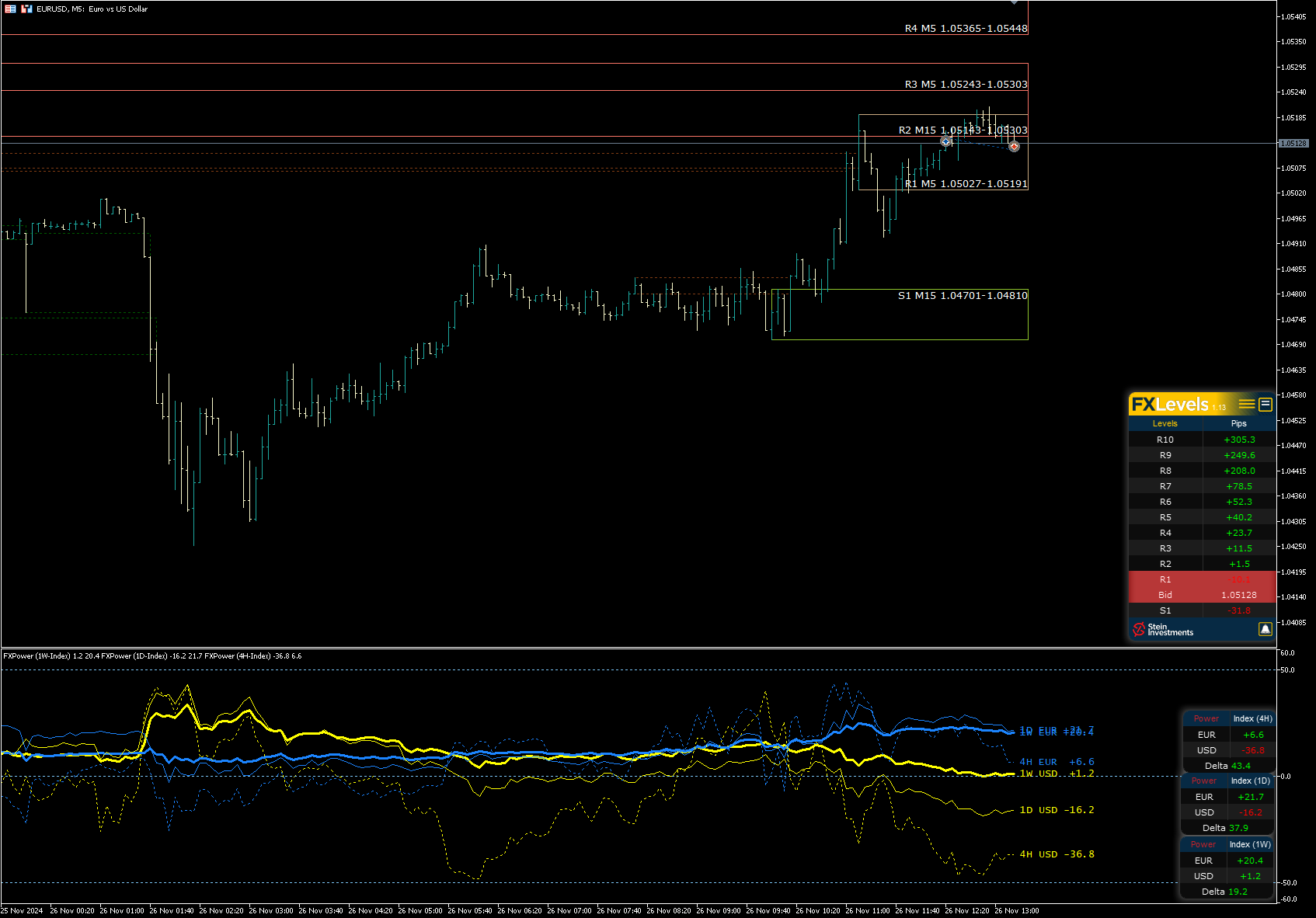
Task: Click the EURUSD, M5 chart title
Action: pos(92,9)
